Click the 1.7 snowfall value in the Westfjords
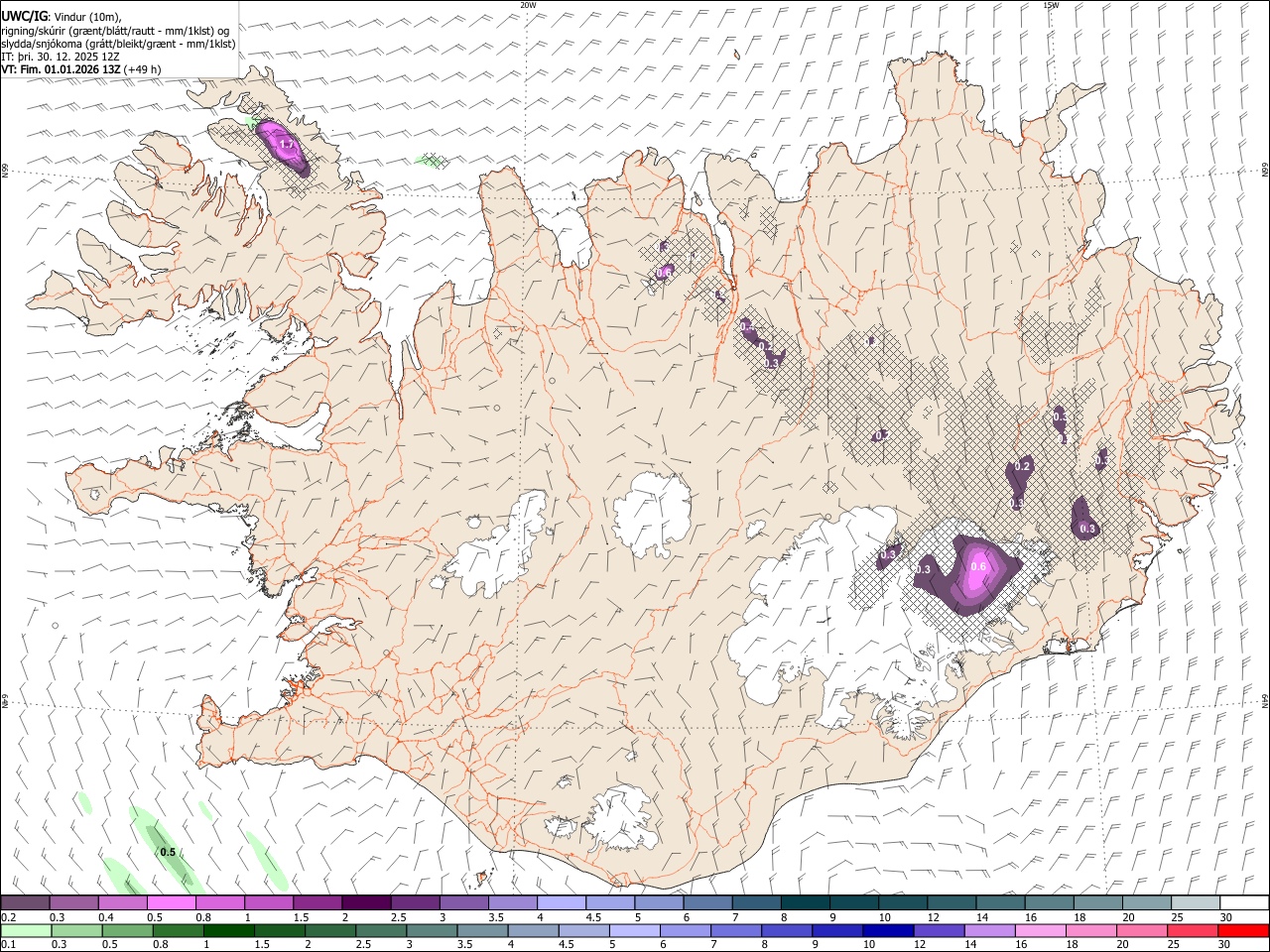The image size is (1270, 952). coord(288,145)
